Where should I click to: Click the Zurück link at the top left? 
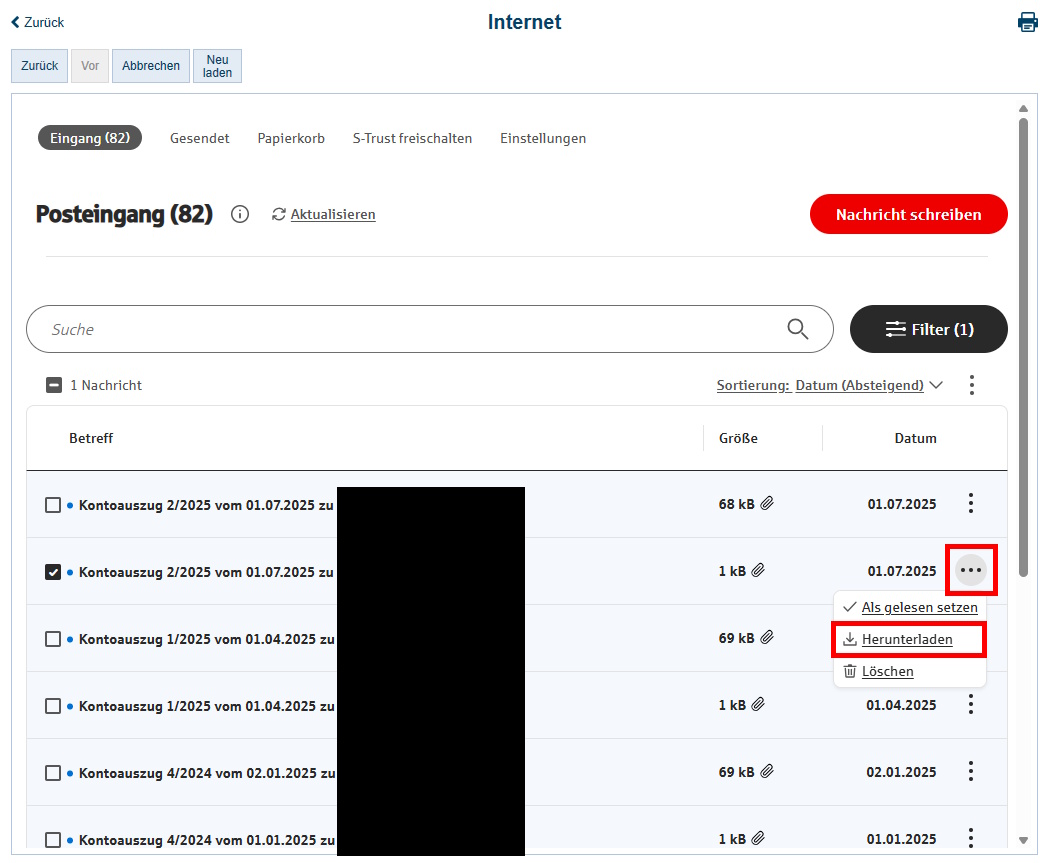pos(37,21)
